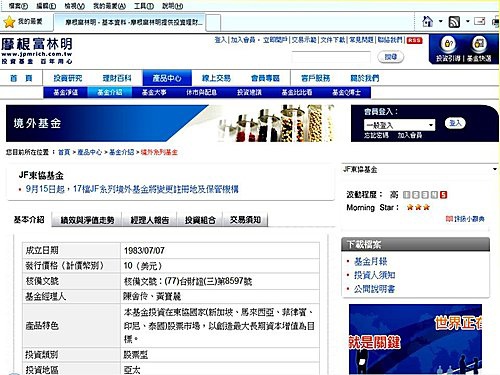
Task: Switch to 交易須知 tab
Action: (x=245, y=220)
